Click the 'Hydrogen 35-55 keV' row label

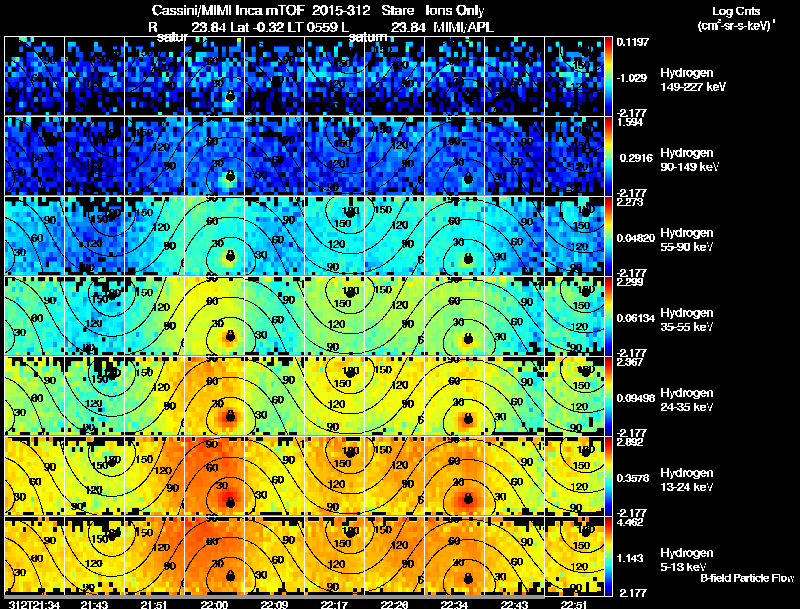click(687, 320)
